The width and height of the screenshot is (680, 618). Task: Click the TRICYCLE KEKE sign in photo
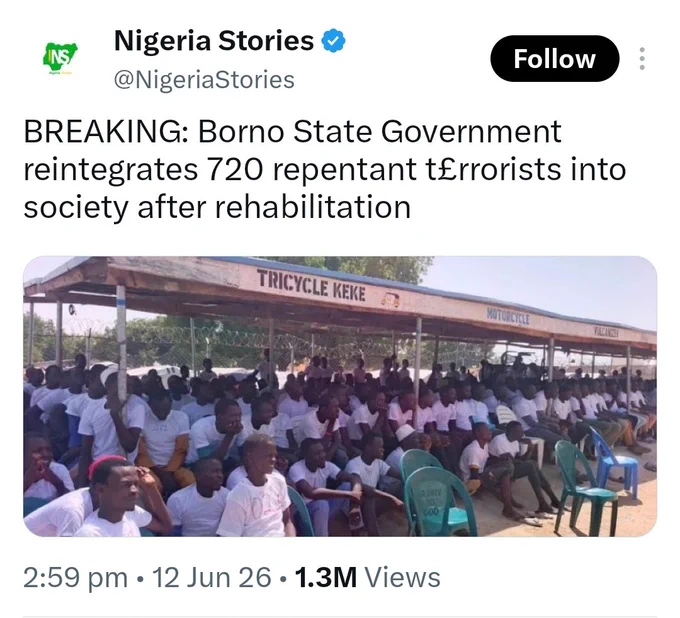[311, 285]
